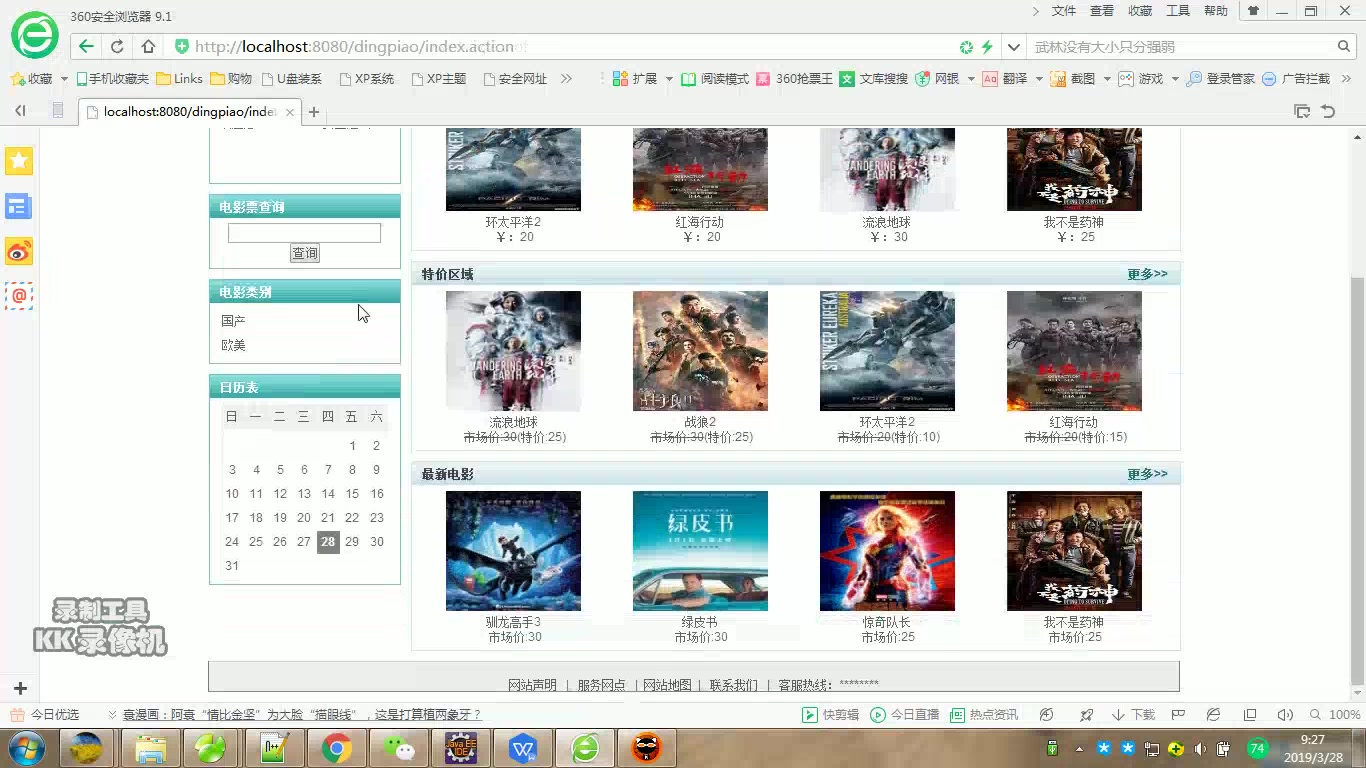Open the 文件 menu
Viewport: 1366px width, 768px height.
coord(1064,11)
